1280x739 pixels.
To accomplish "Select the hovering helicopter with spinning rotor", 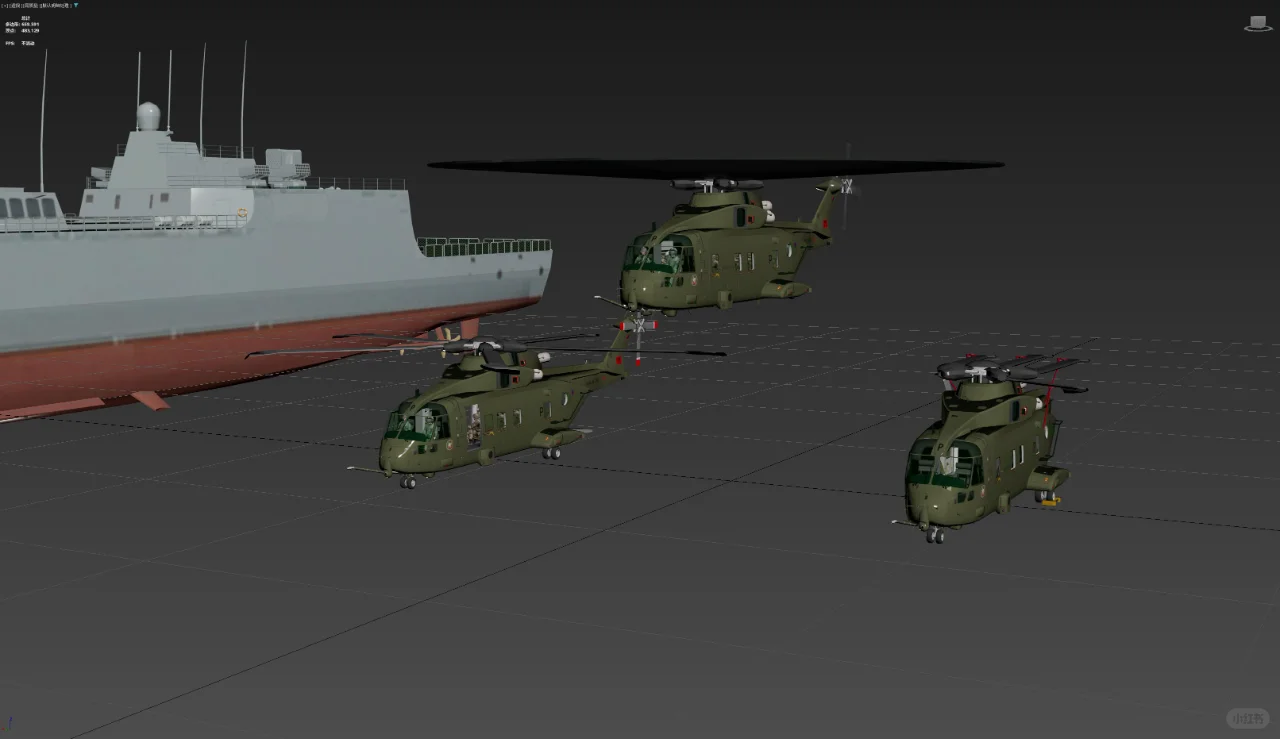I will pos(730,260).
